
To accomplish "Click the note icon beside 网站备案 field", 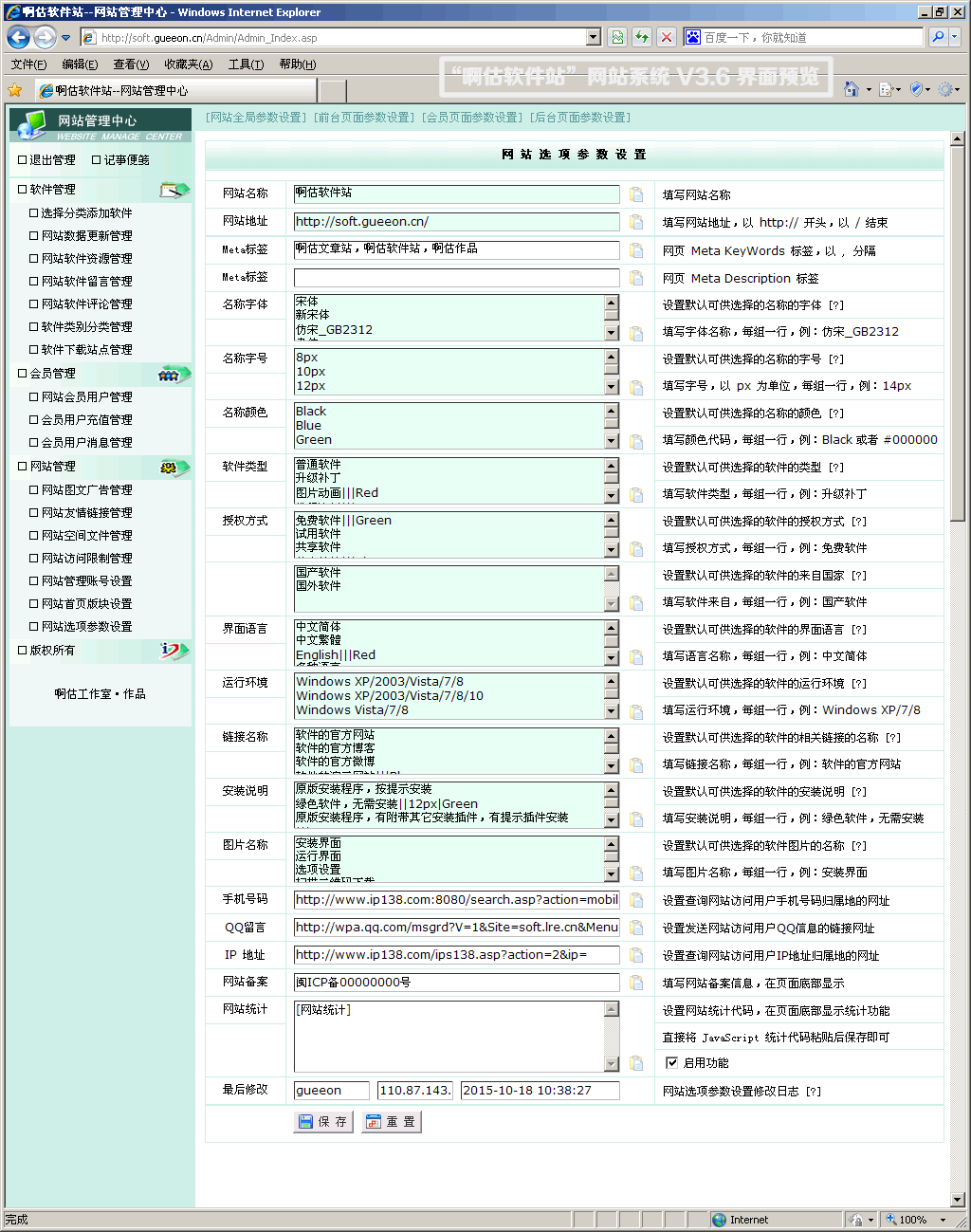I will (636, 984).
